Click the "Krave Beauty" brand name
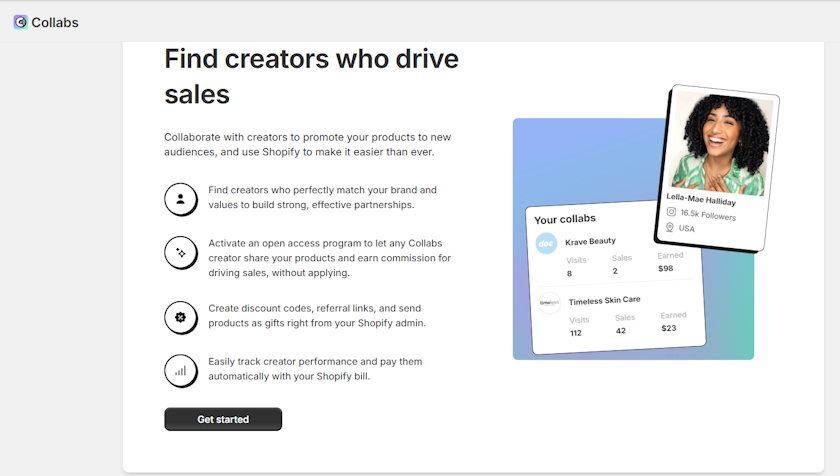This screenshot has width=840, height=476. tap(590, 241)
